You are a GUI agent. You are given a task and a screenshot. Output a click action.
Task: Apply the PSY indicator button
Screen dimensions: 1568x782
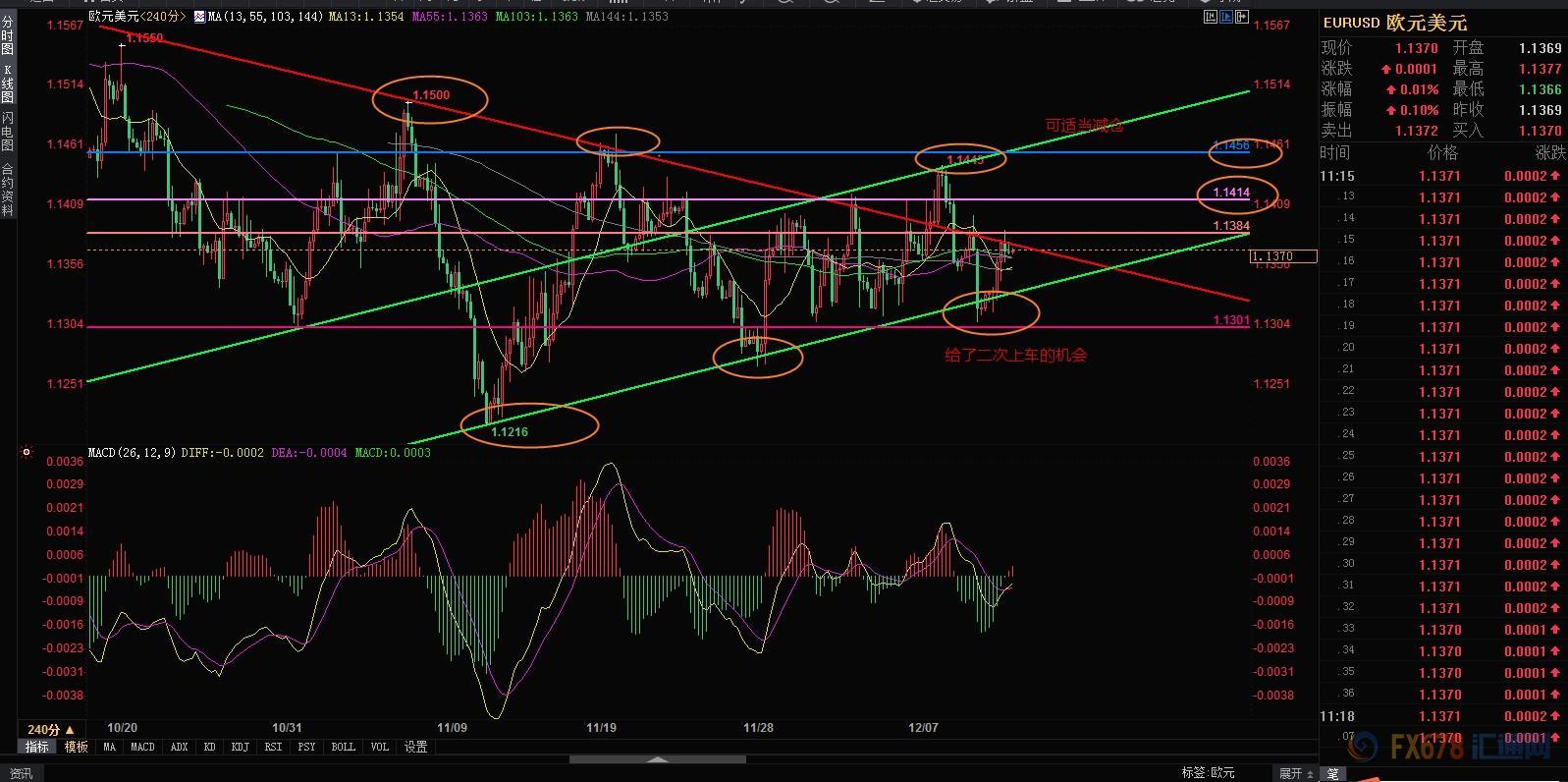click(x=306, y=747)
